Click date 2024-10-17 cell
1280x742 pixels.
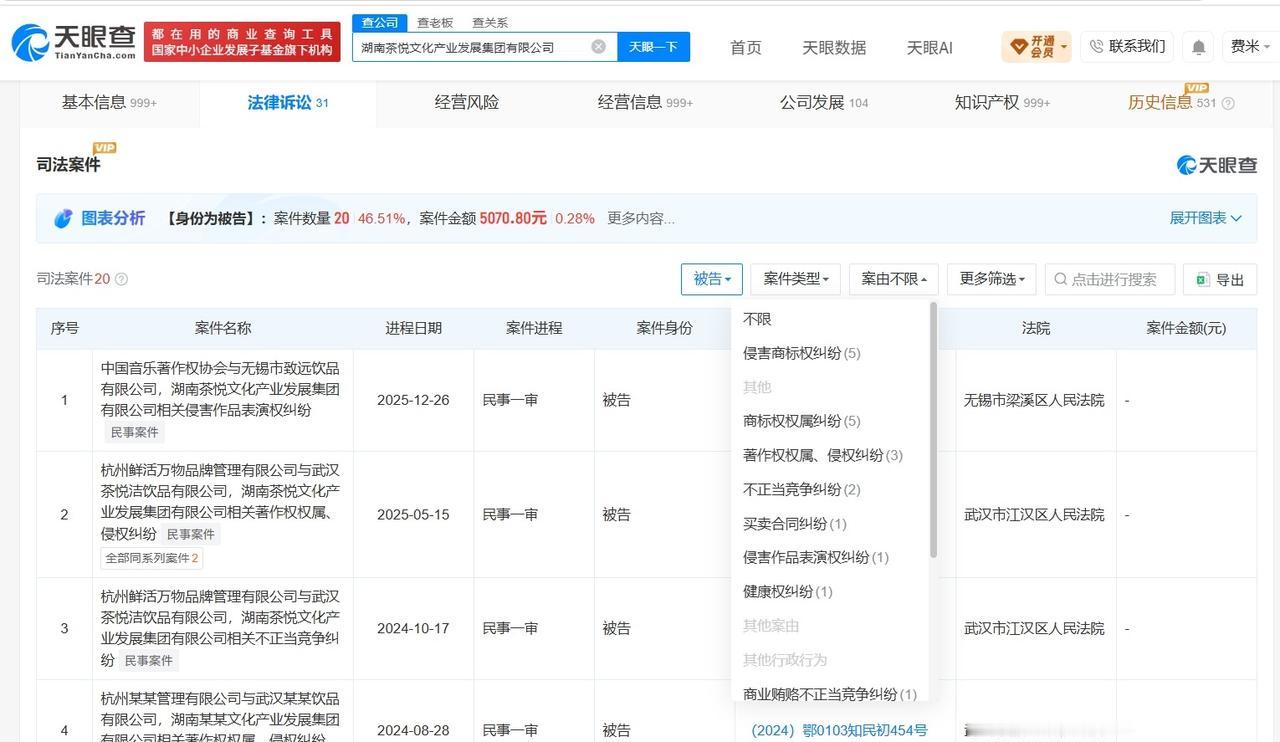(413, 628)
